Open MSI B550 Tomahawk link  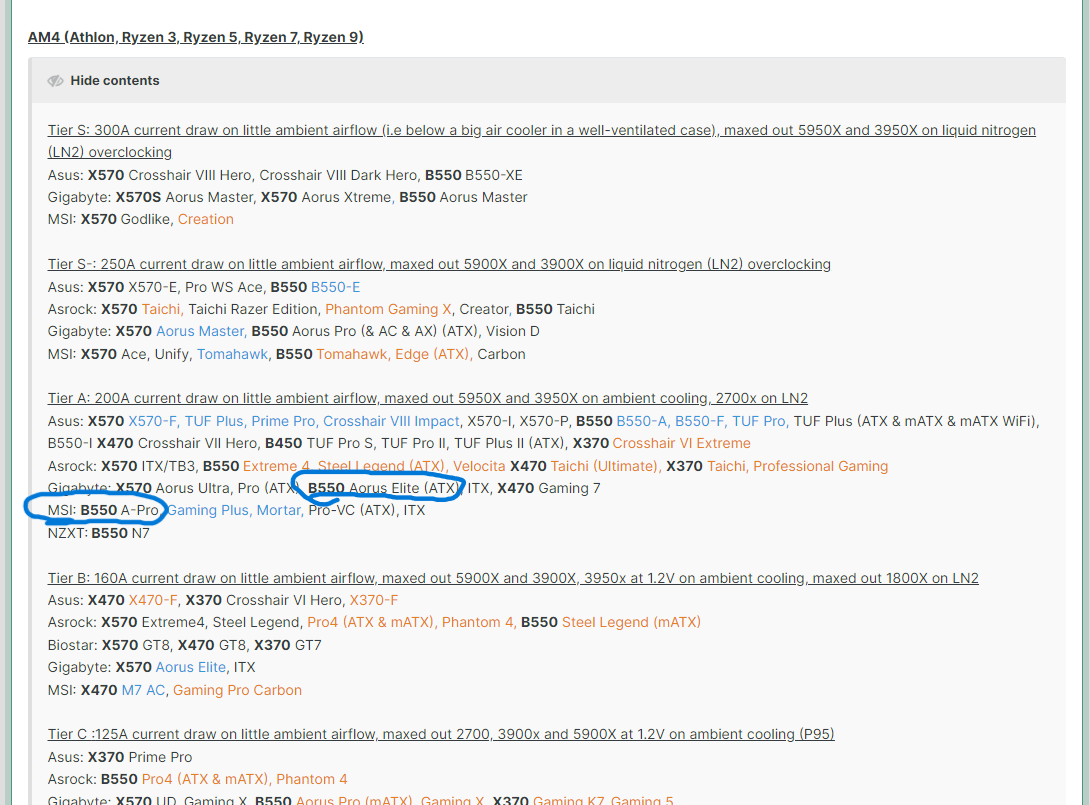[x=353, y=355]
